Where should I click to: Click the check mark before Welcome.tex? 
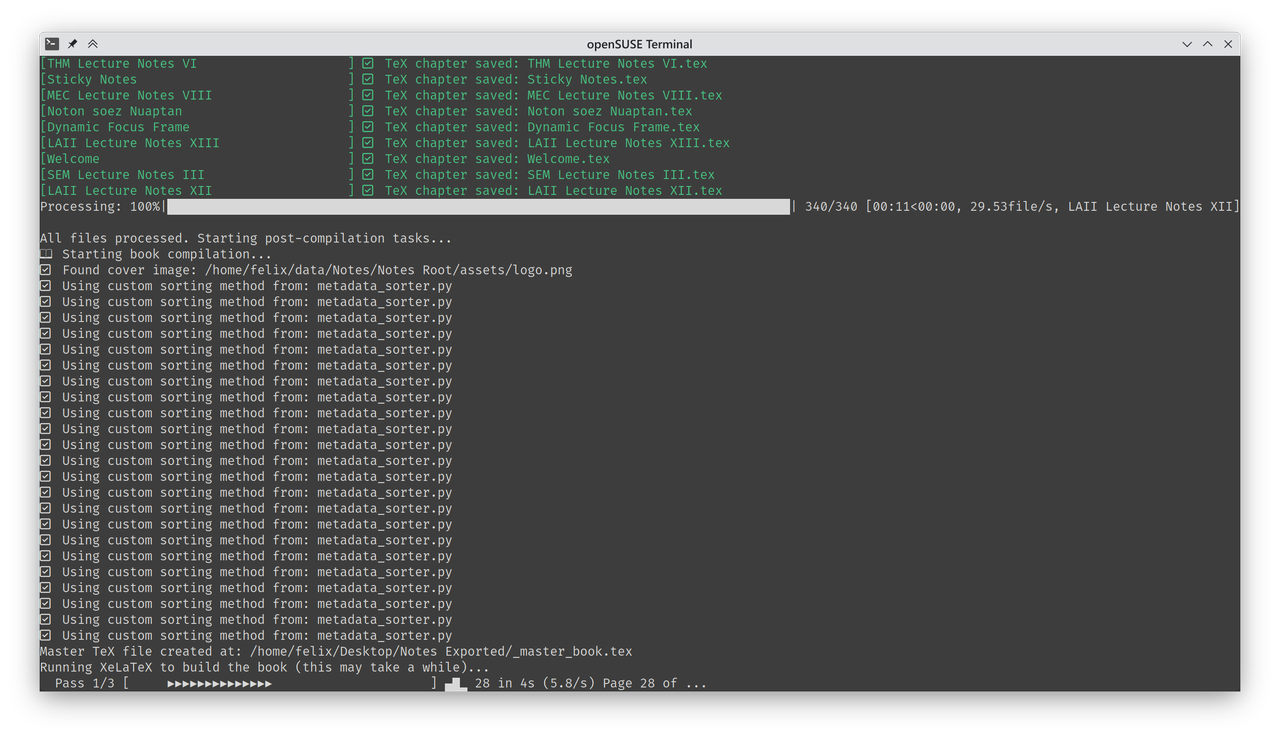click(x=368, y=159)
